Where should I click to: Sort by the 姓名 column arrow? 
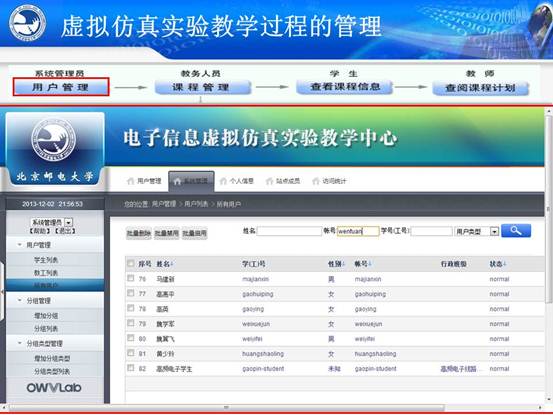pos(172,264)
